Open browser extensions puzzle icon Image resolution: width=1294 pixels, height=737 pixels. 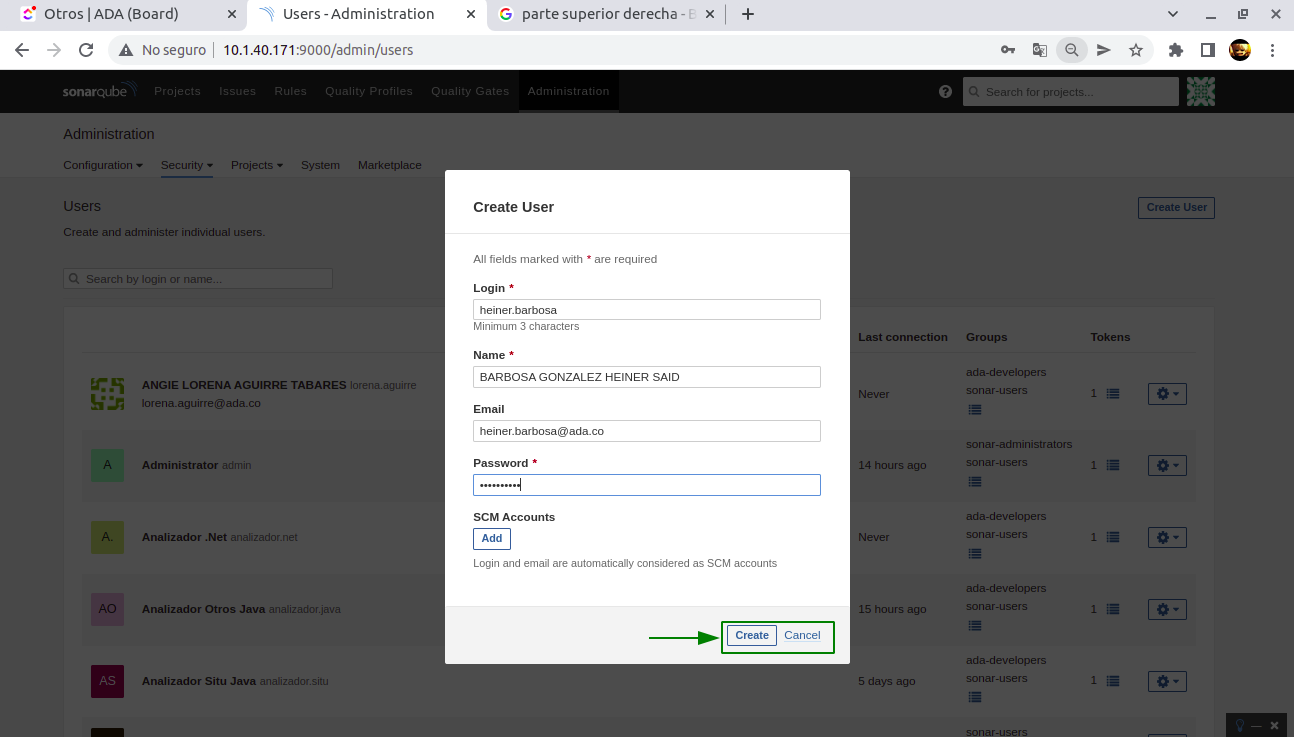coord(1176,50)
